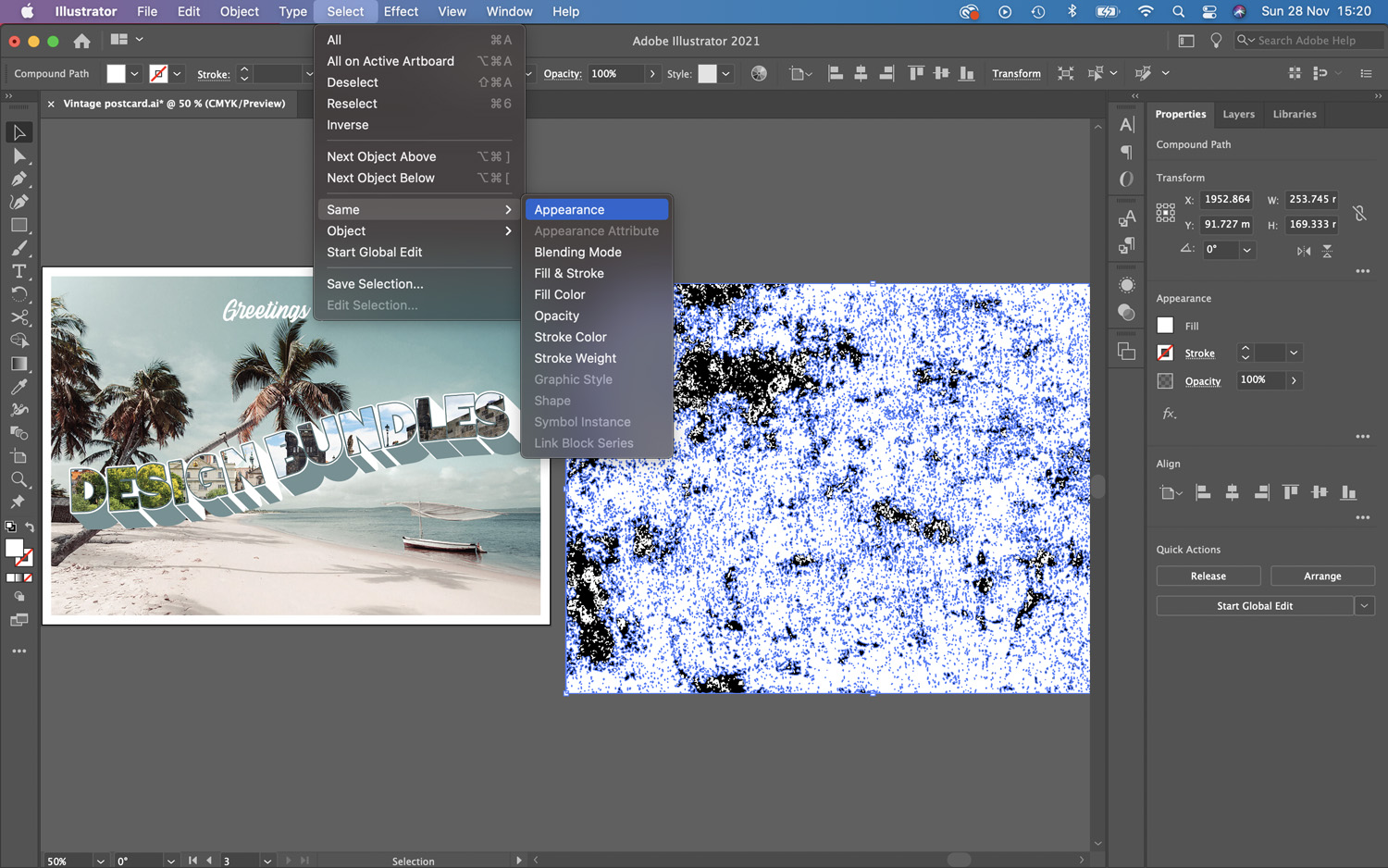Click horizontal align left in control bar
The height and width of the screenshot is (868, 1388).
[x=835, y=73]
